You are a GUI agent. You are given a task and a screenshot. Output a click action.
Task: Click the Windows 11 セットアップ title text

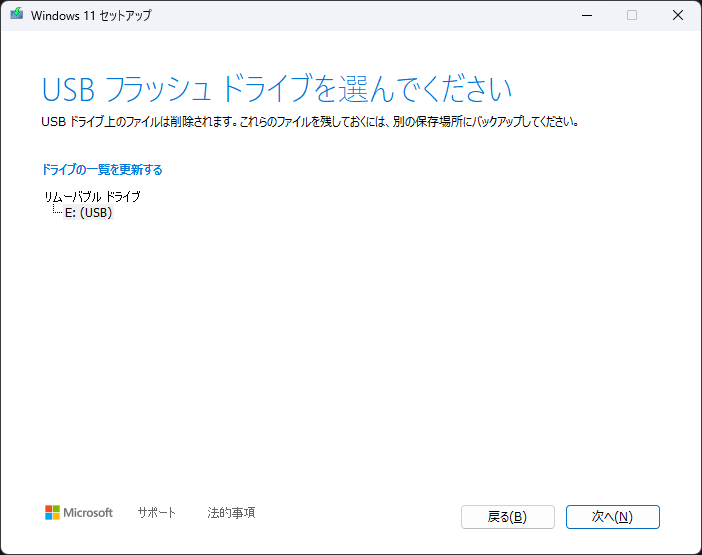(x=92, y=15)
